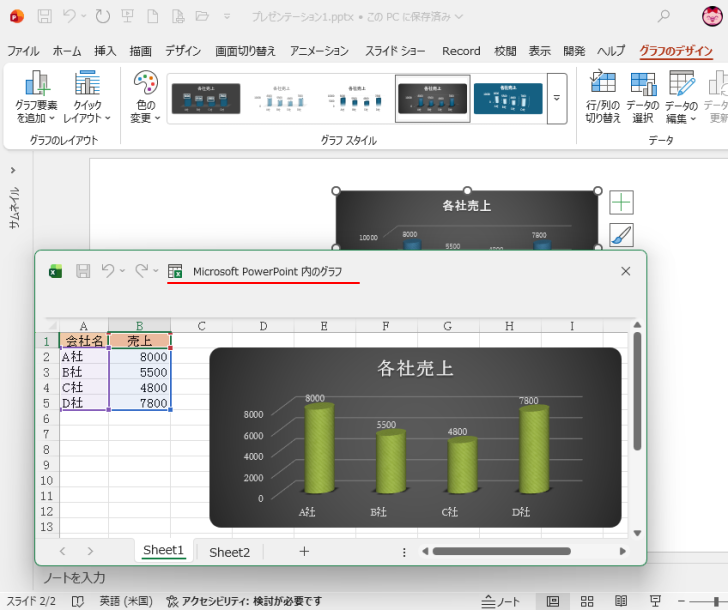Open the user account avatar
Screen dimensions: 728x610
[712, 16]
